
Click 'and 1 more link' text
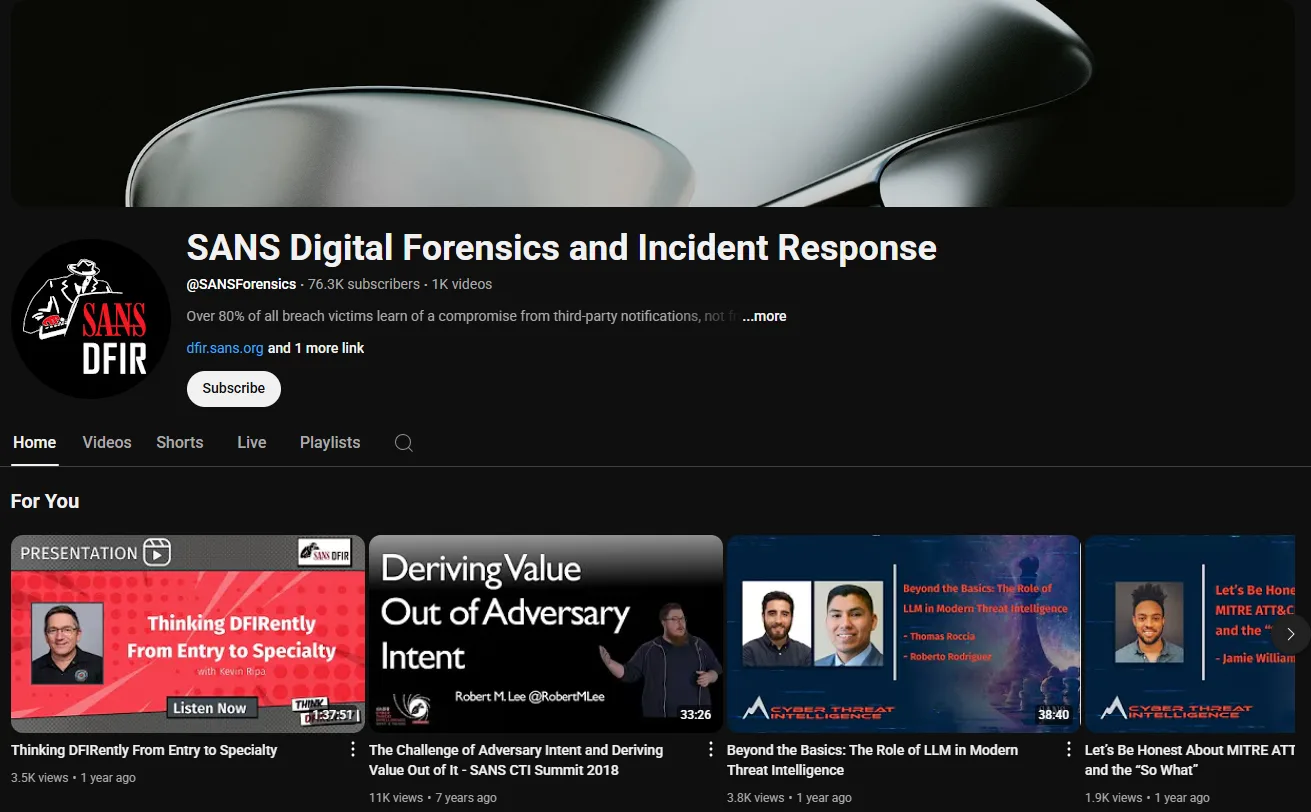(316, 348)
